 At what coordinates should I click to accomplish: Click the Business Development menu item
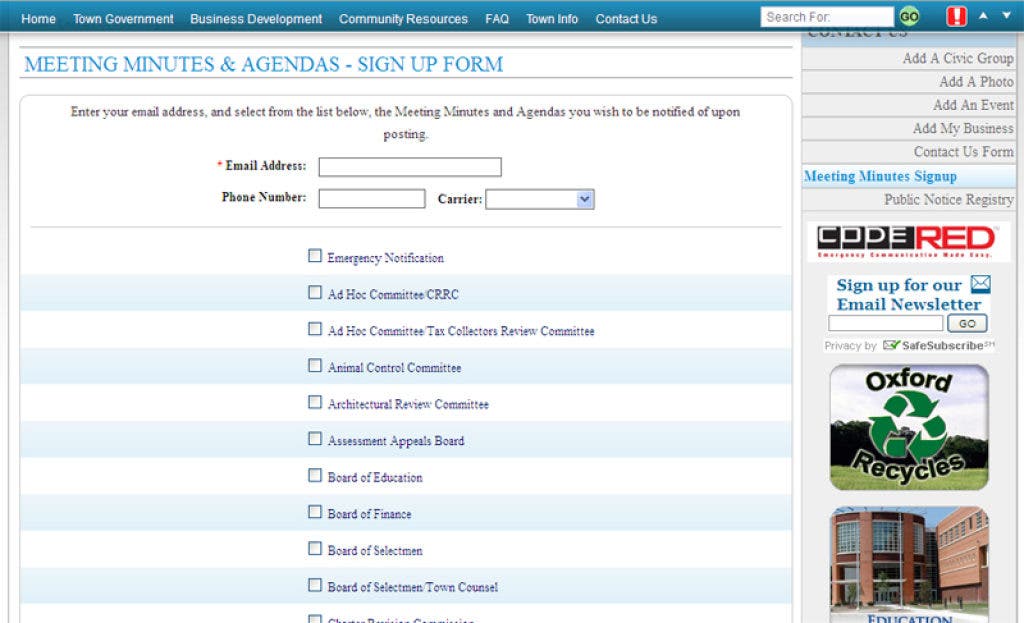click(x=256, y=19)
